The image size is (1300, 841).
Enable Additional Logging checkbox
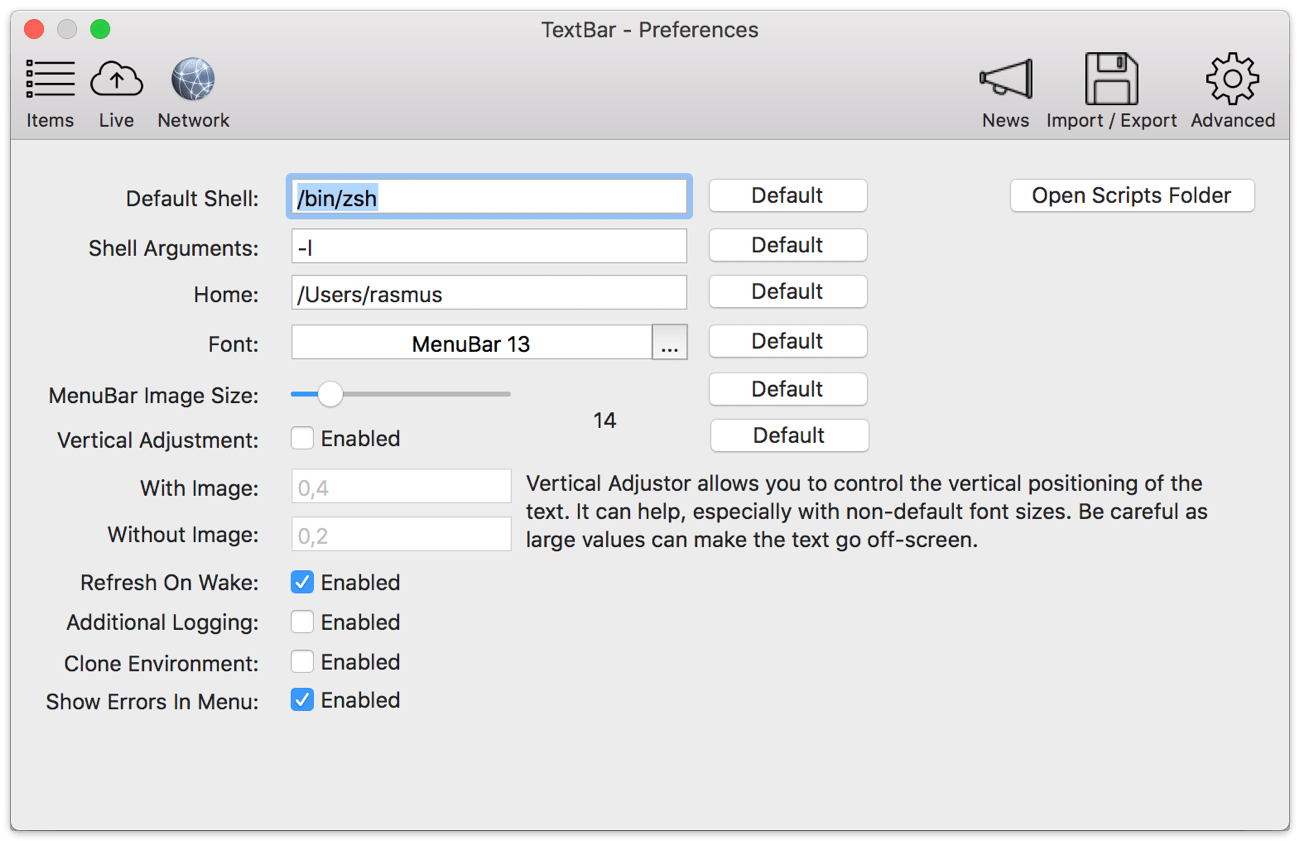[302, 622]
